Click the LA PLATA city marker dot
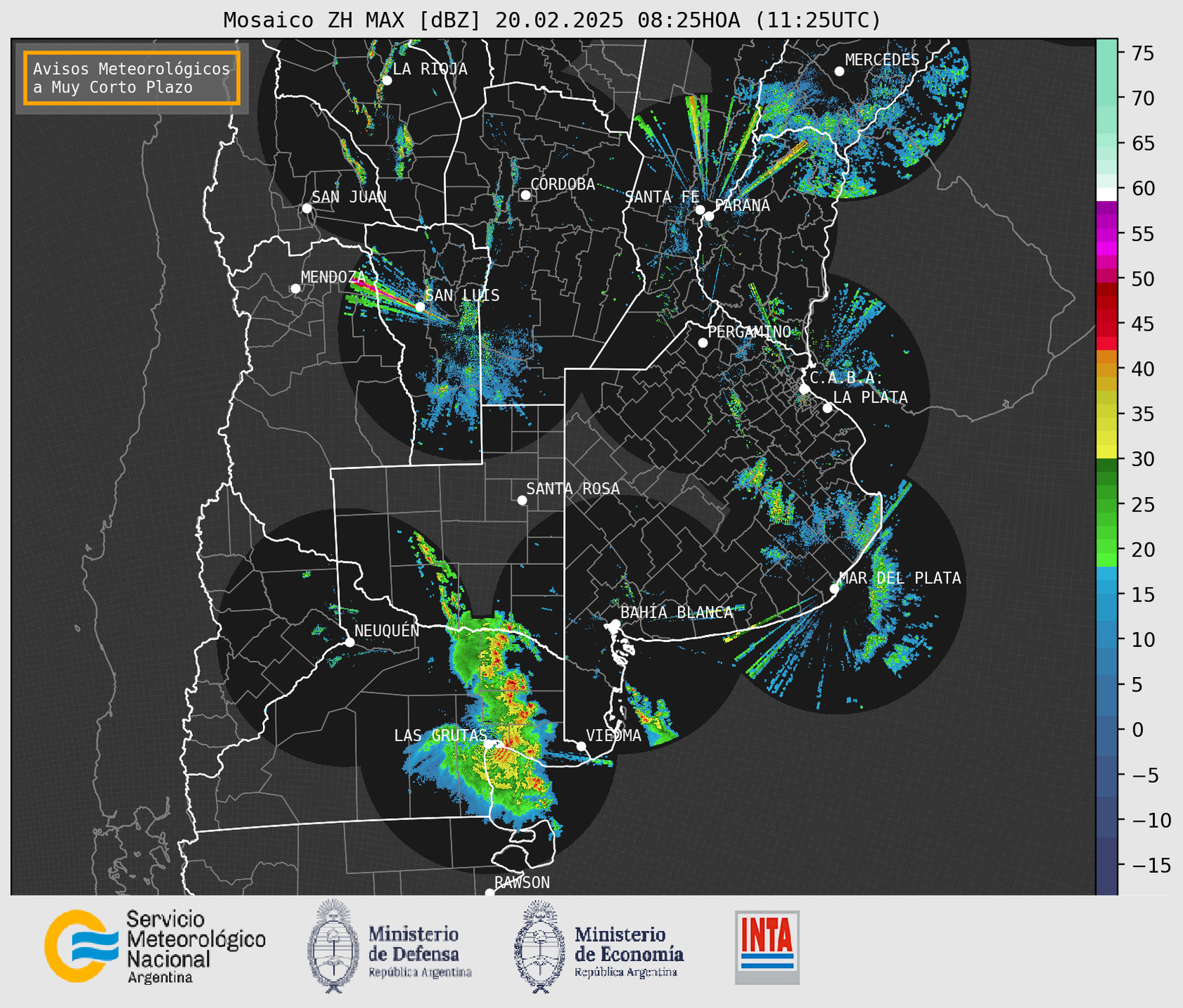1183x1008 pixels. [x=827, y=408]
